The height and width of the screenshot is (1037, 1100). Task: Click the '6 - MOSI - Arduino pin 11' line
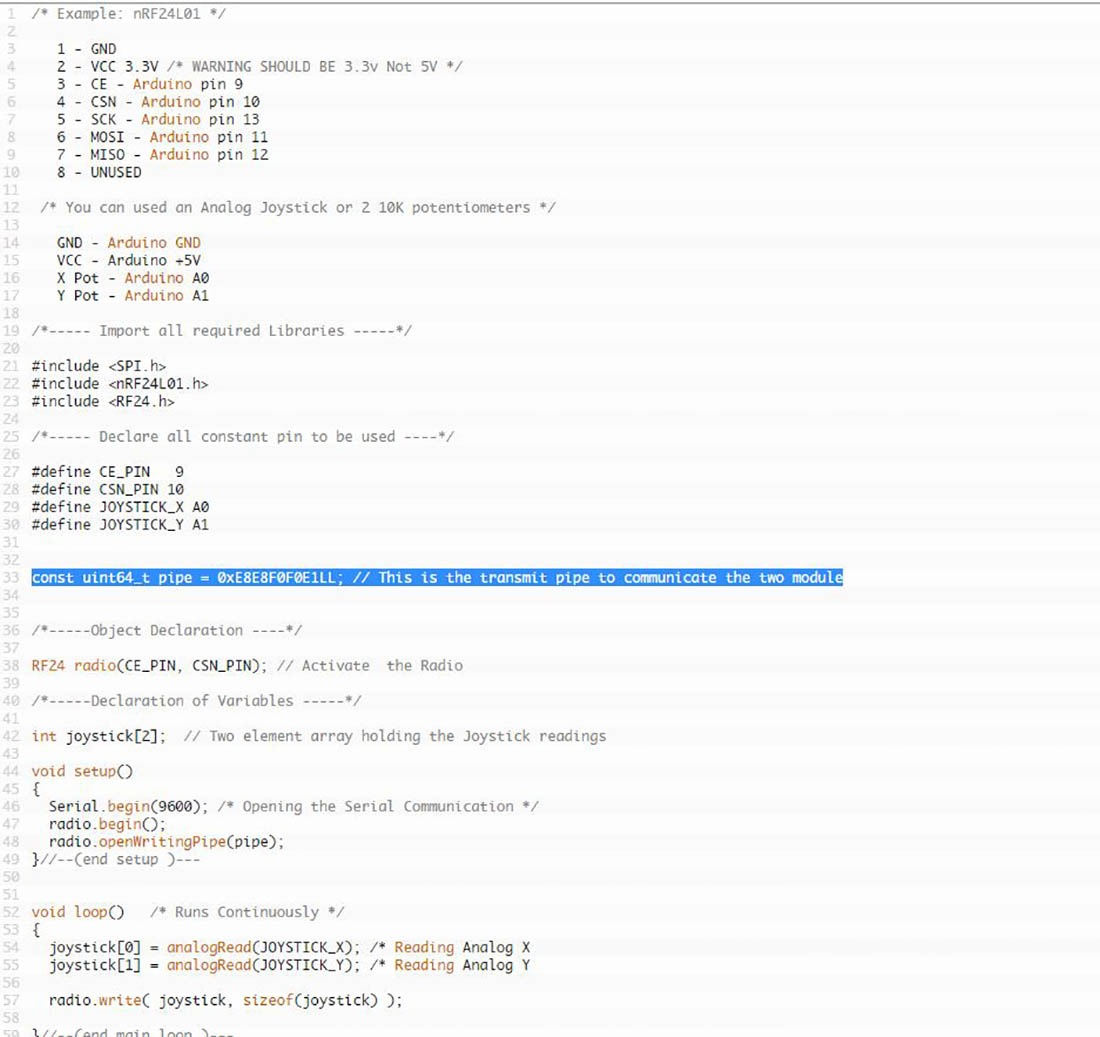point(162,138)
